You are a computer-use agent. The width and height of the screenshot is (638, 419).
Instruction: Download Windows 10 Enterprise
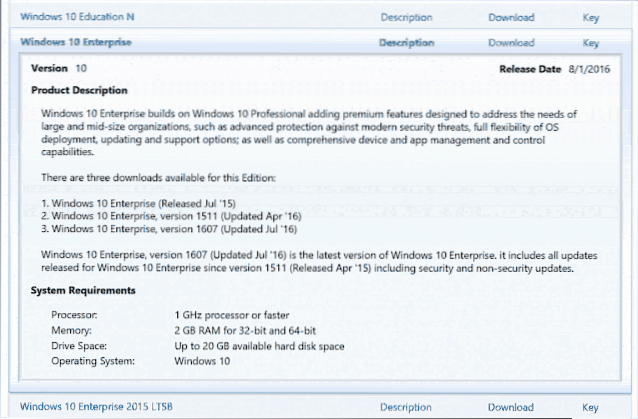[511, 43]
